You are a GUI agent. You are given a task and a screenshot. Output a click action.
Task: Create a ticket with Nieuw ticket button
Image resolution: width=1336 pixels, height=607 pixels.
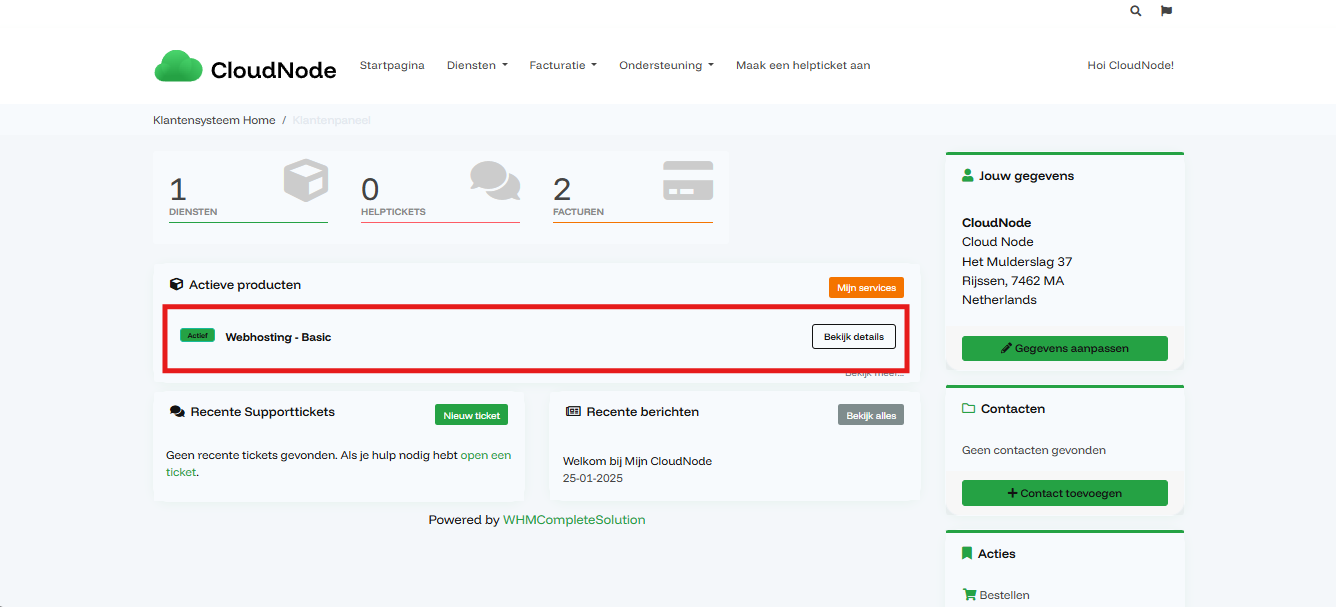[472, 415]
